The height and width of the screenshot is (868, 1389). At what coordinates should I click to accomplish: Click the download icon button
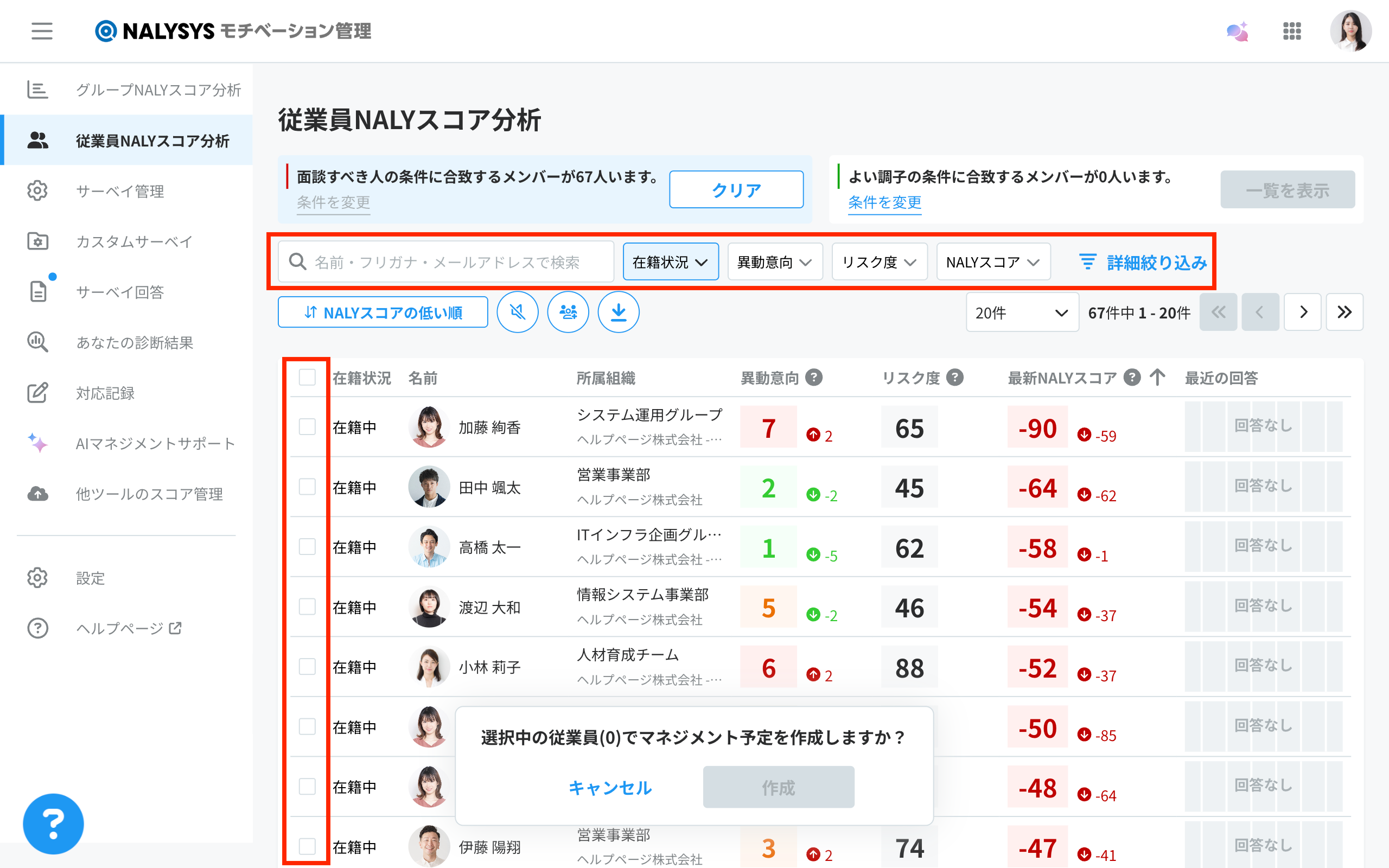(x=618, y=312)
